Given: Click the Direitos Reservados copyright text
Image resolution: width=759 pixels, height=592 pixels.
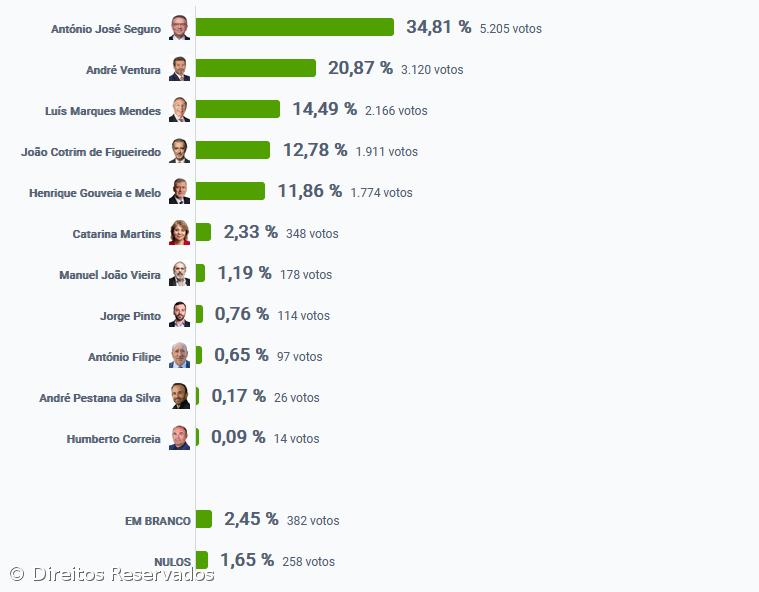Looking at the screenshot, I should click(x=112, y=574).
